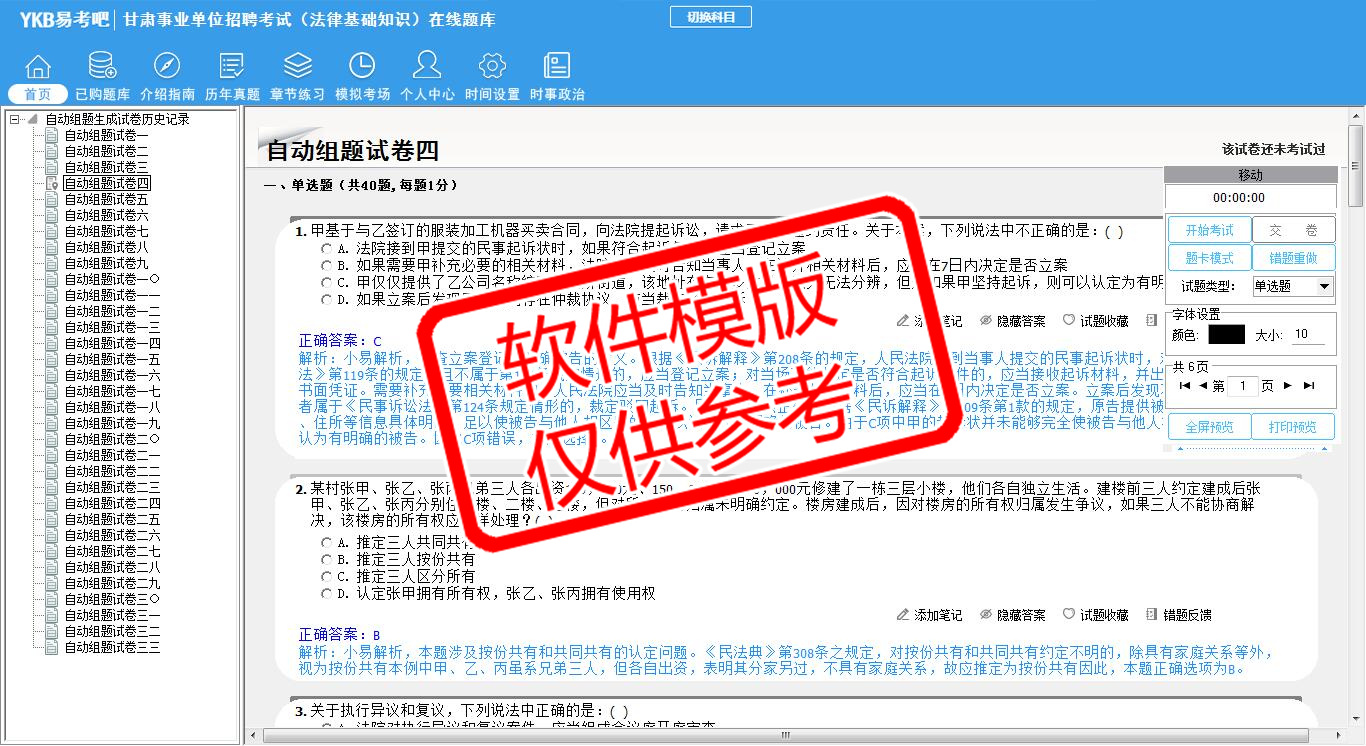Click the font size 大小 input field
The image size is (1366, 746).
click(1307, 335)
